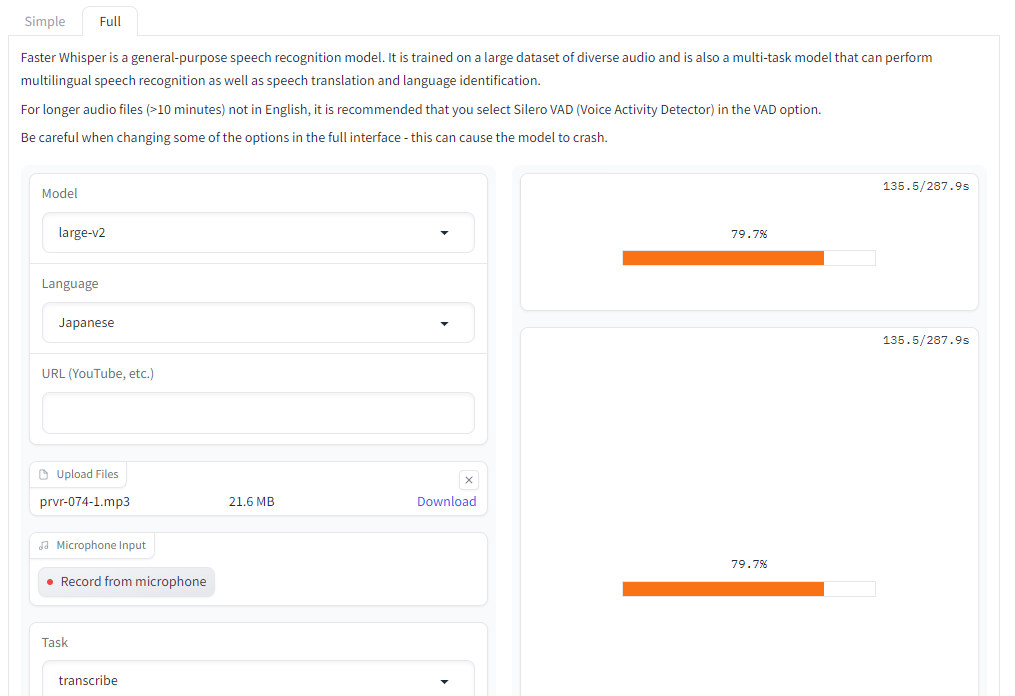Switch to the Simple tab
The height and width of the screenshot is (696, 1015).
(45, 21)
